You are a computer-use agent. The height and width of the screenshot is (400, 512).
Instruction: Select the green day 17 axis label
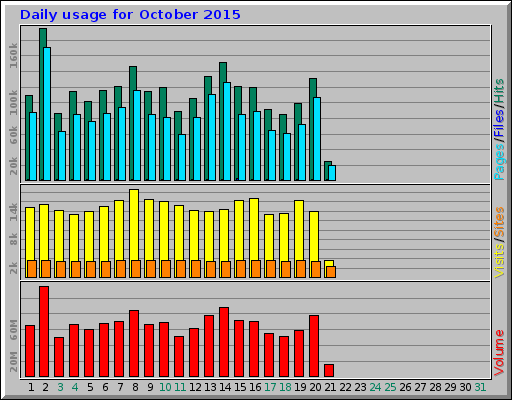pyautogui.click(x=270, y=387)
